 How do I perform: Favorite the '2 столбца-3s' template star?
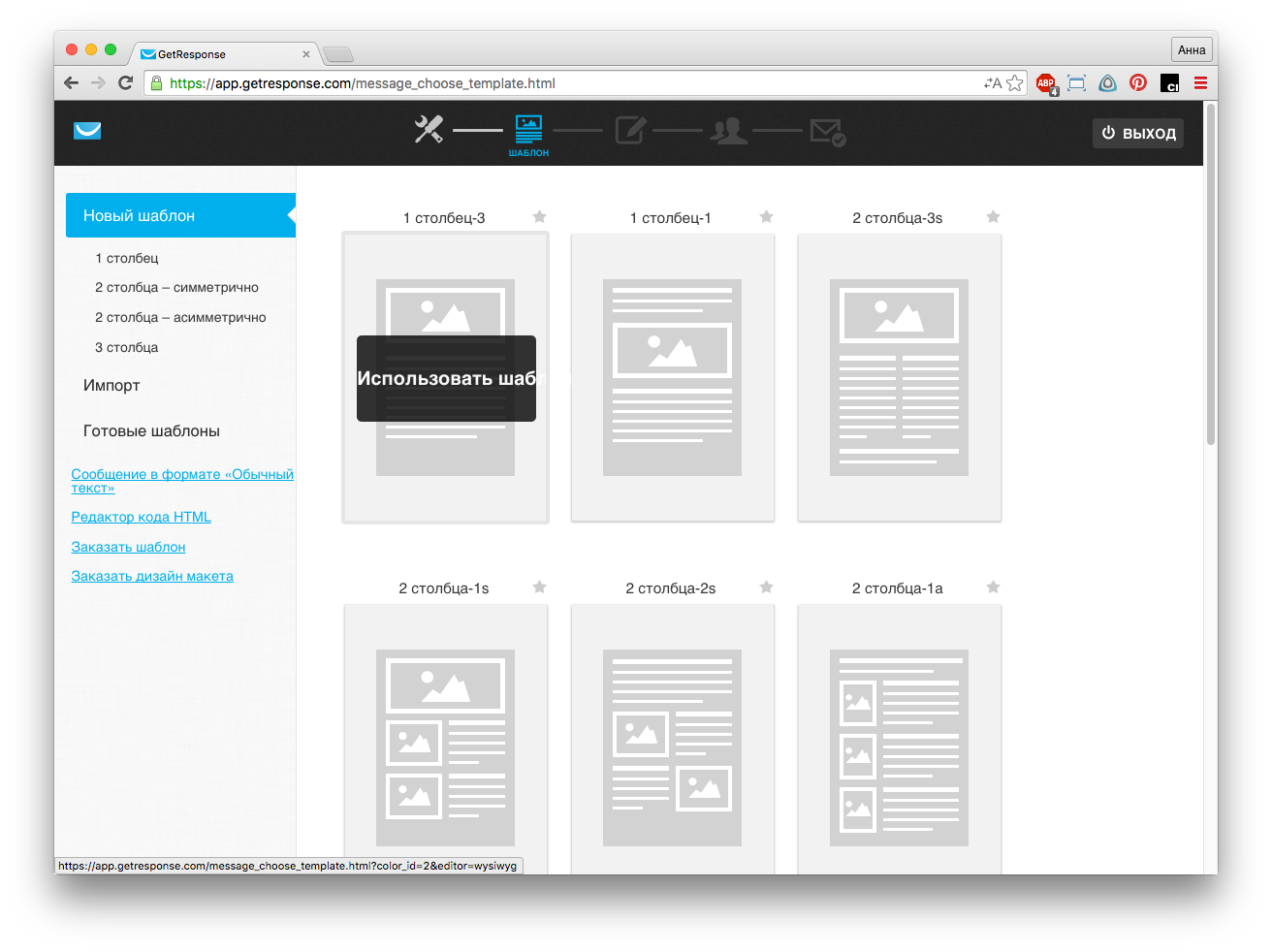(993, 217)
